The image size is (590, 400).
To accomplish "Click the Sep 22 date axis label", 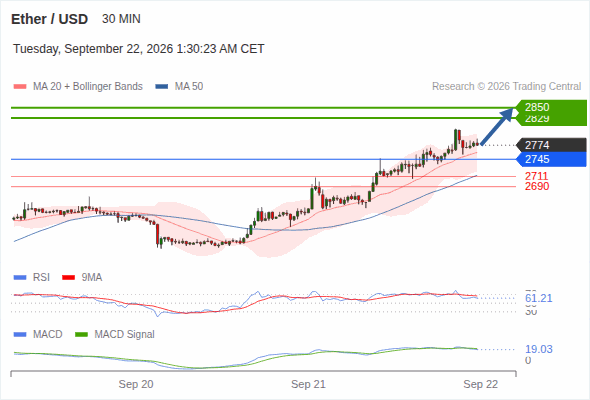I will [481, 384].
